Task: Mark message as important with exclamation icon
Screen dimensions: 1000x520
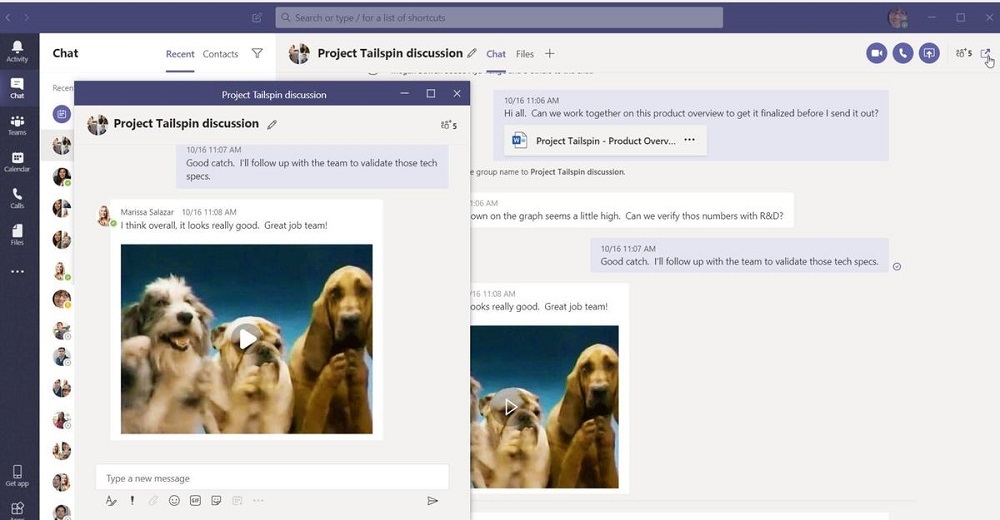Action: click(132, 500)
